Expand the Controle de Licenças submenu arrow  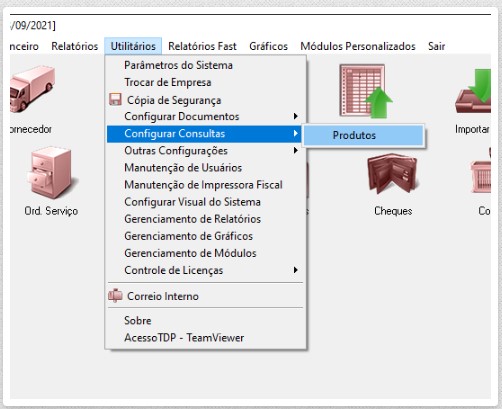coord(295,270)
